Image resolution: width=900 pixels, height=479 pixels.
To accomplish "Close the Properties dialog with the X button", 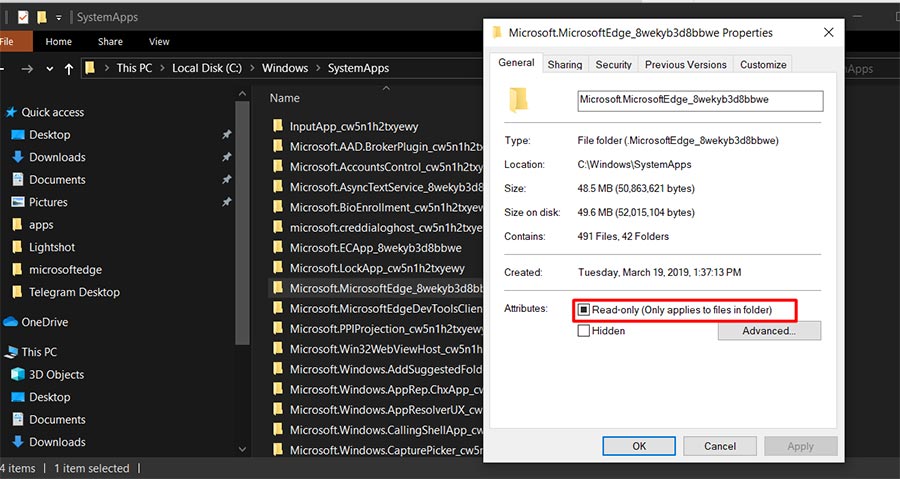I will click(x=829, y=33).
